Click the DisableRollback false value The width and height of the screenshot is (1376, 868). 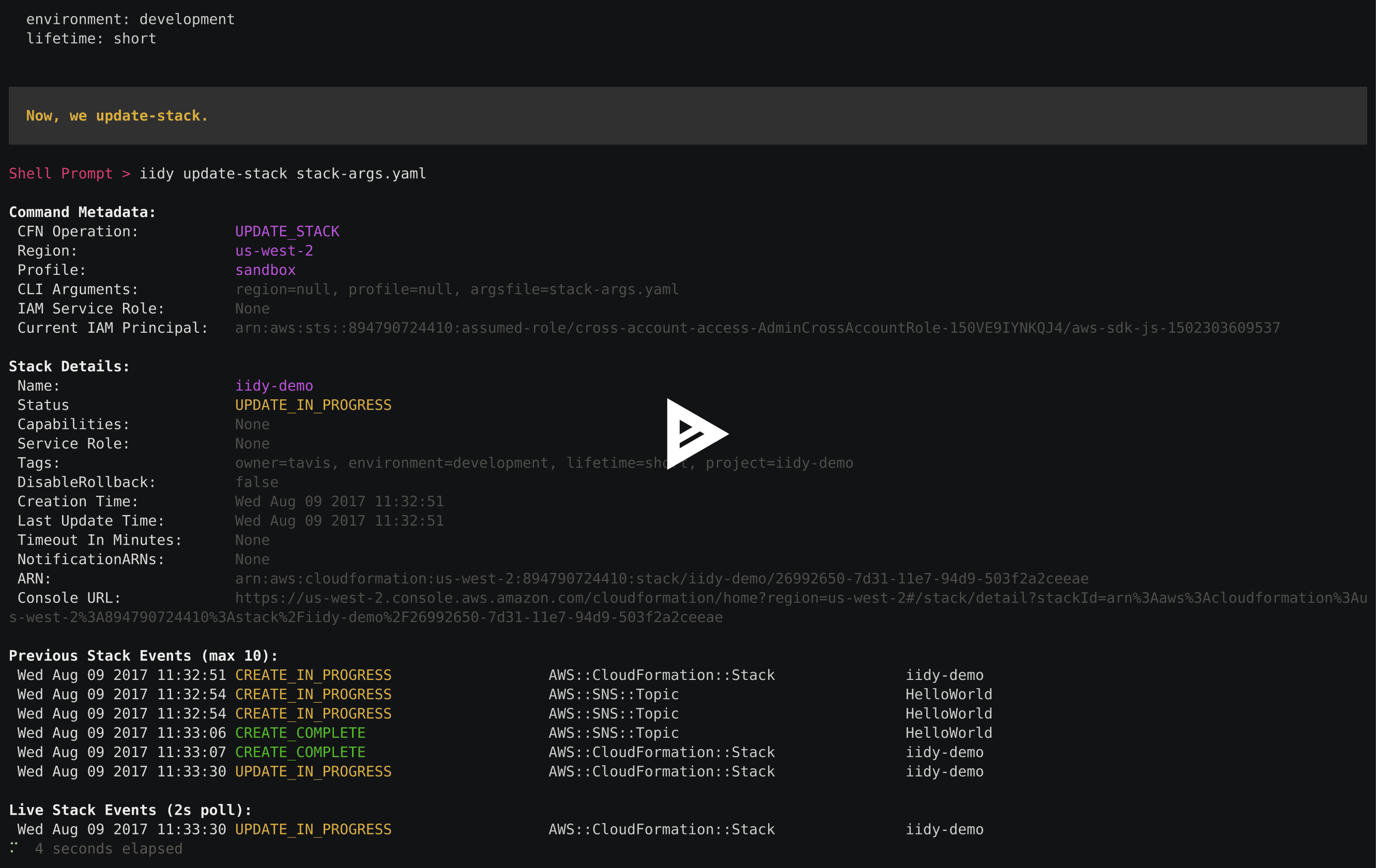(256, 482)
